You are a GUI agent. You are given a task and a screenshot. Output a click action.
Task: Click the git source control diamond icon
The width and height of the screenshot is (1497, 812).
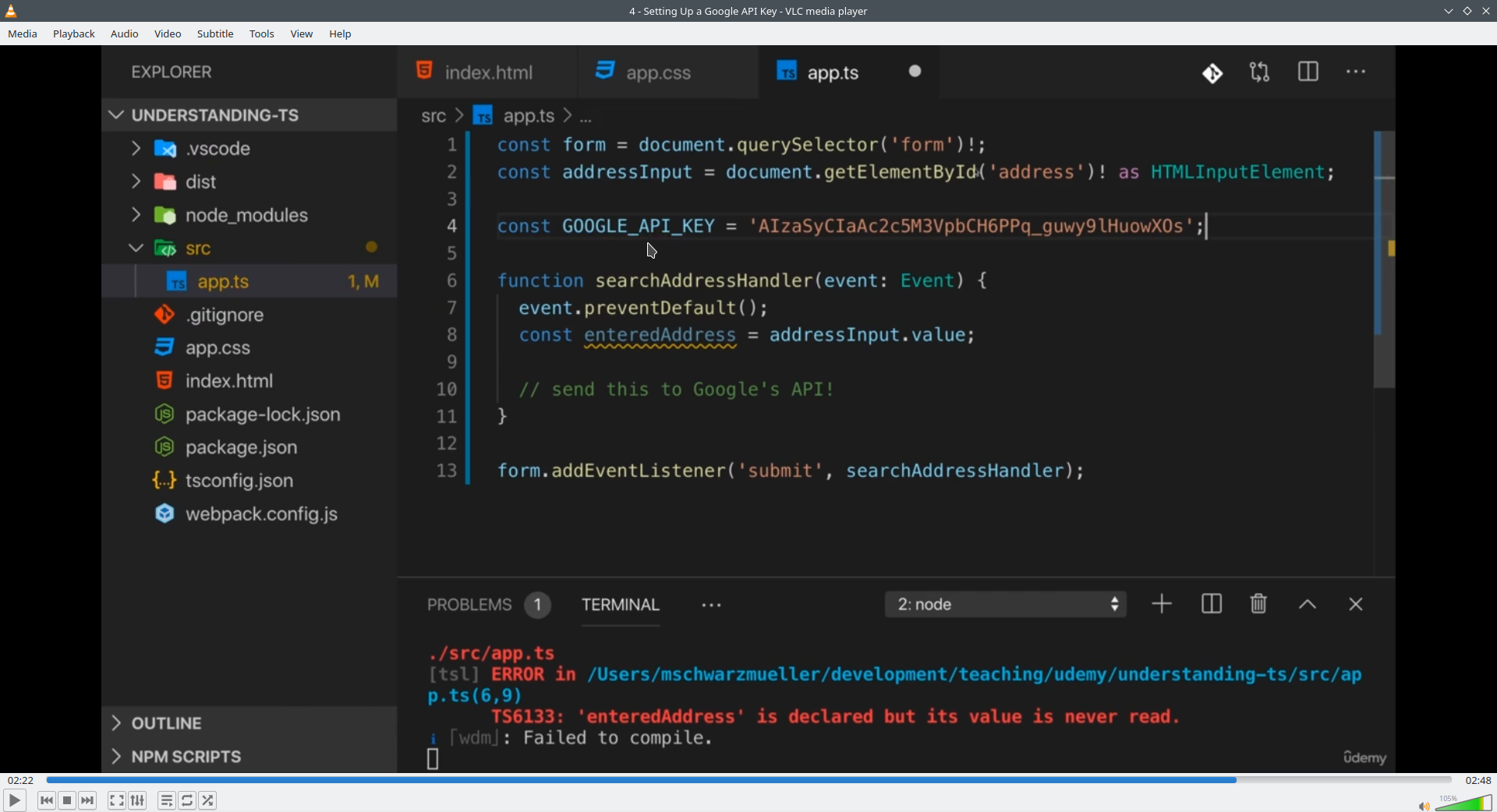[1212, 73]
